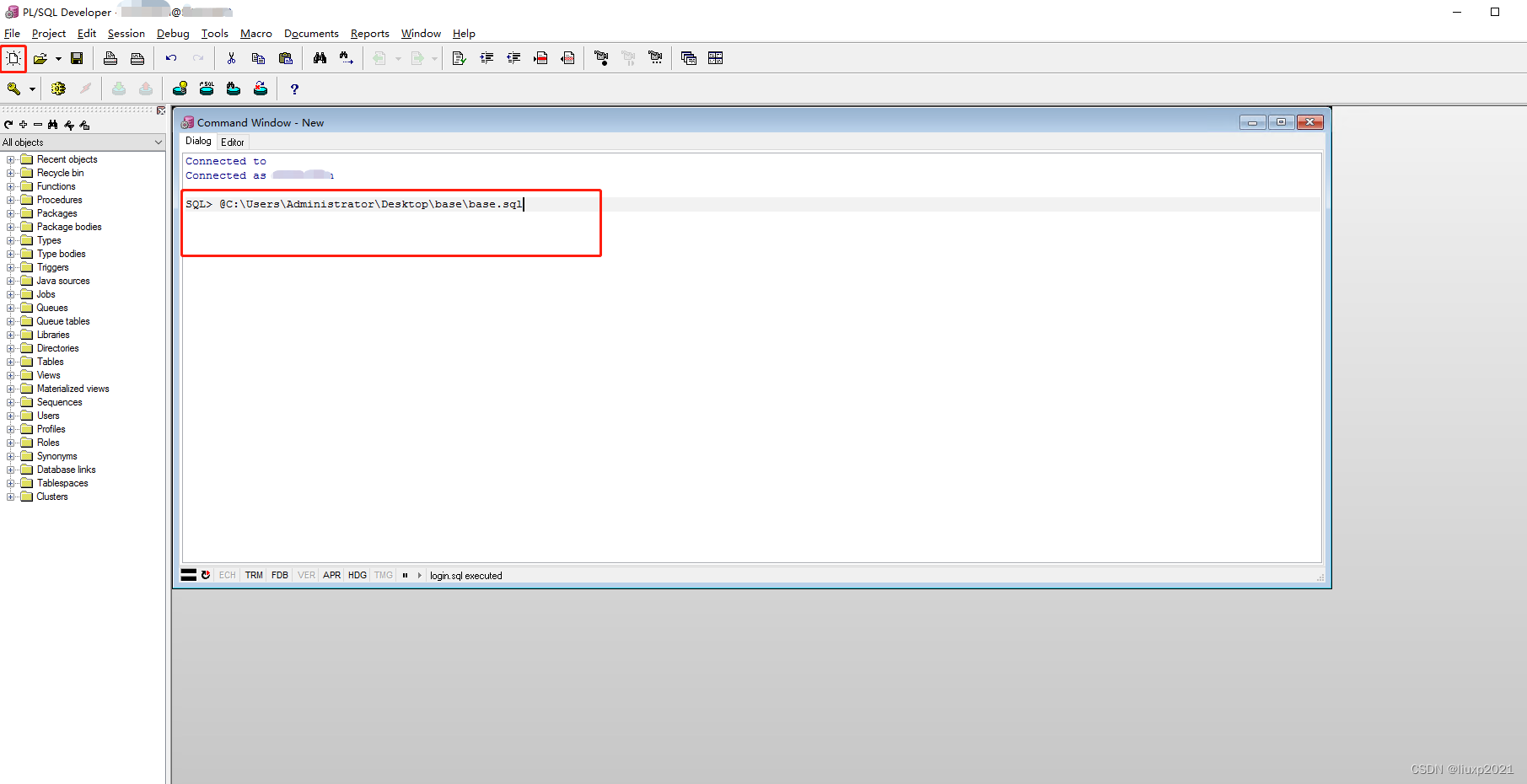Click the Explain plan icon with lightbulb

[x=180, y=89]
